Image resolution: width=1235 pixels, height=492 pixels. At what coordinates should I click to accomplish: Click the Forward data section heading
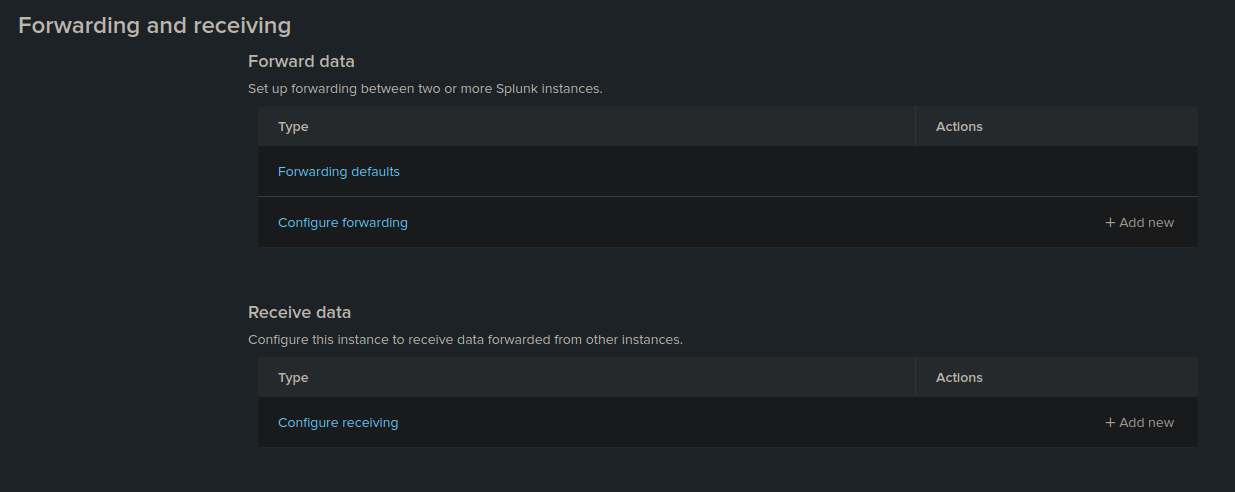[301, 62]
